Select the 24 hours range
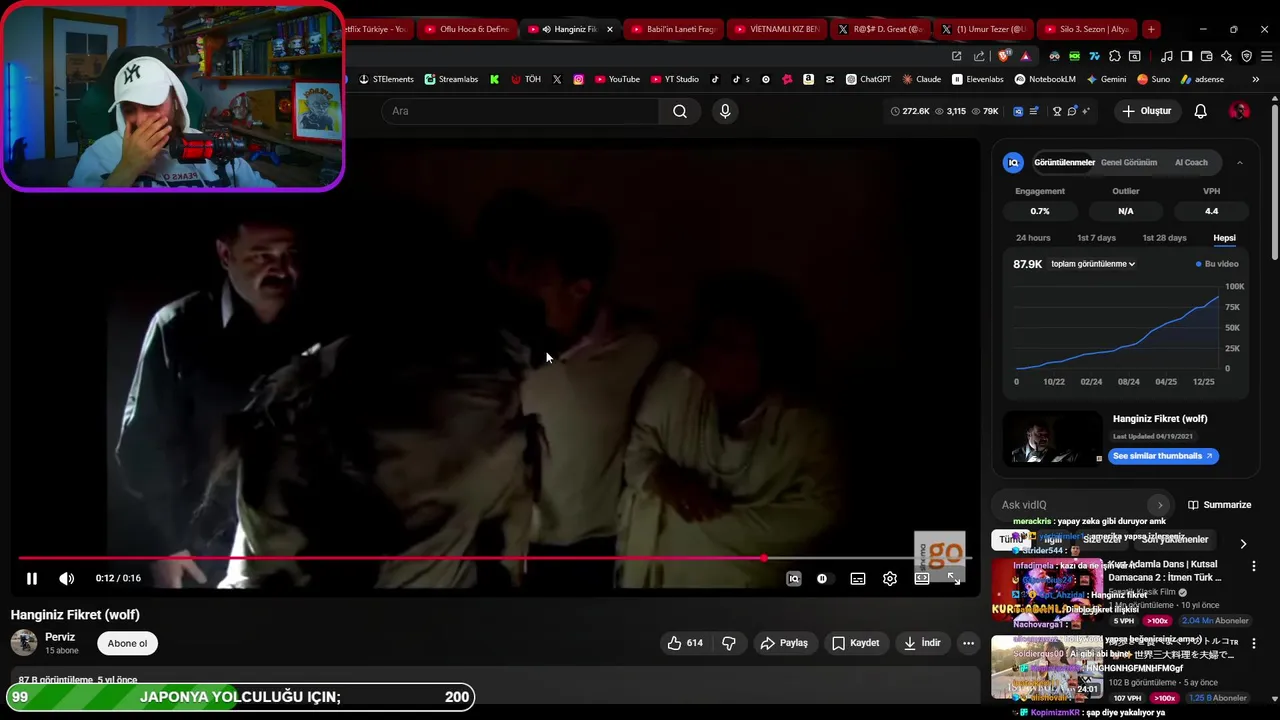Screen dimensions: 1280x720 tap(1033, 238)
